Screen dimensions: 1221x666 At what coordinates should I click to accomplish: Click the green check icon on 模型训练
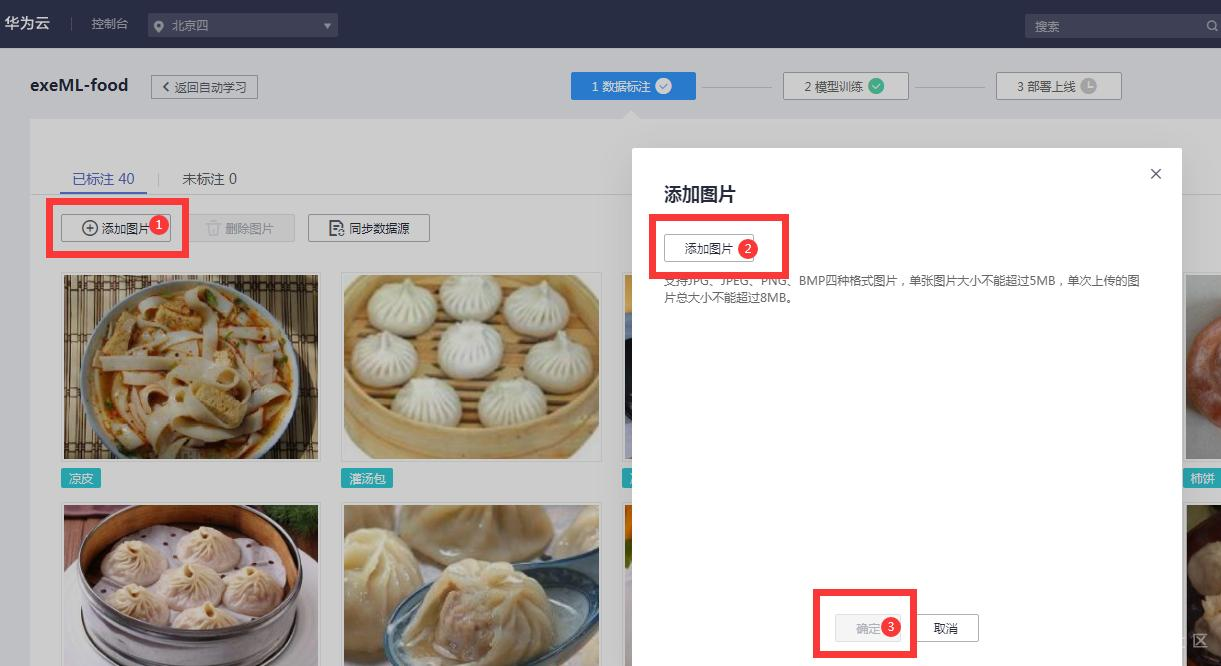(876, 86)
